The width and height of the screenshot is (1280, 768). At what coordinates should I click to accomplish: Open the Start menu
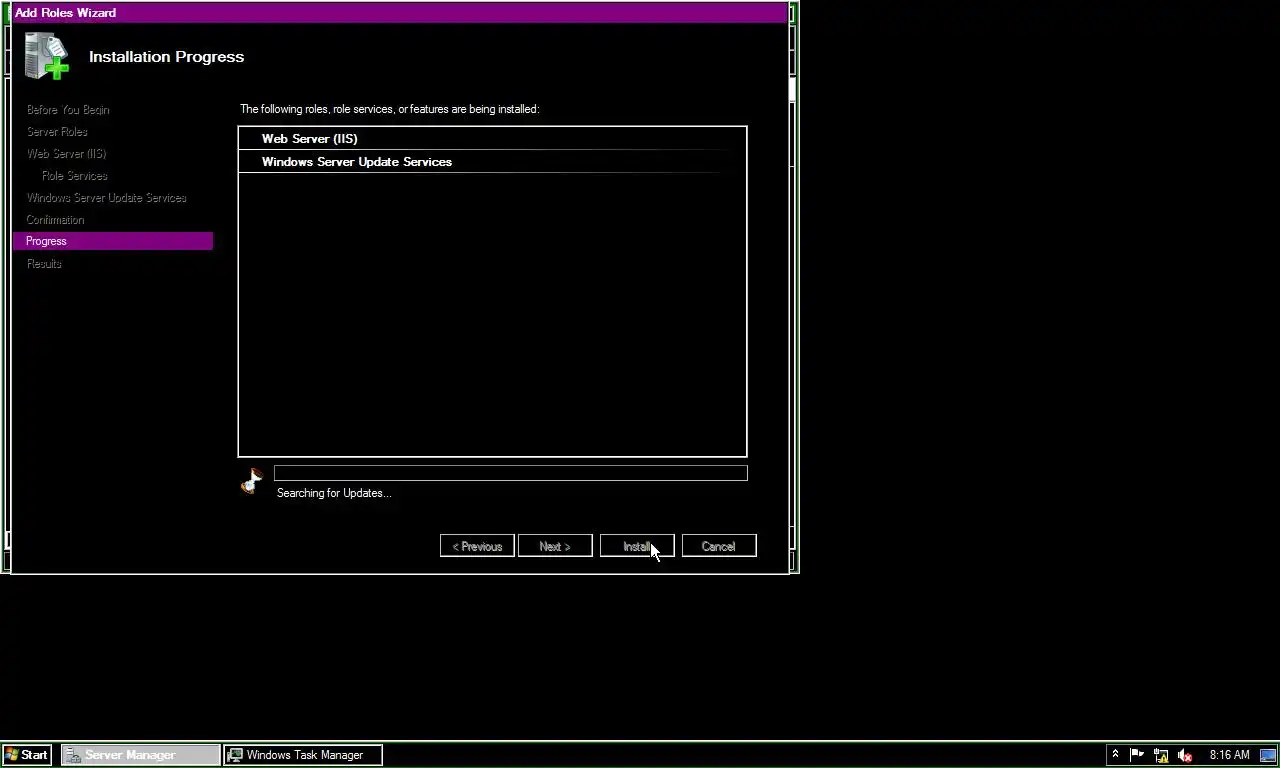(x=27, y=755)
